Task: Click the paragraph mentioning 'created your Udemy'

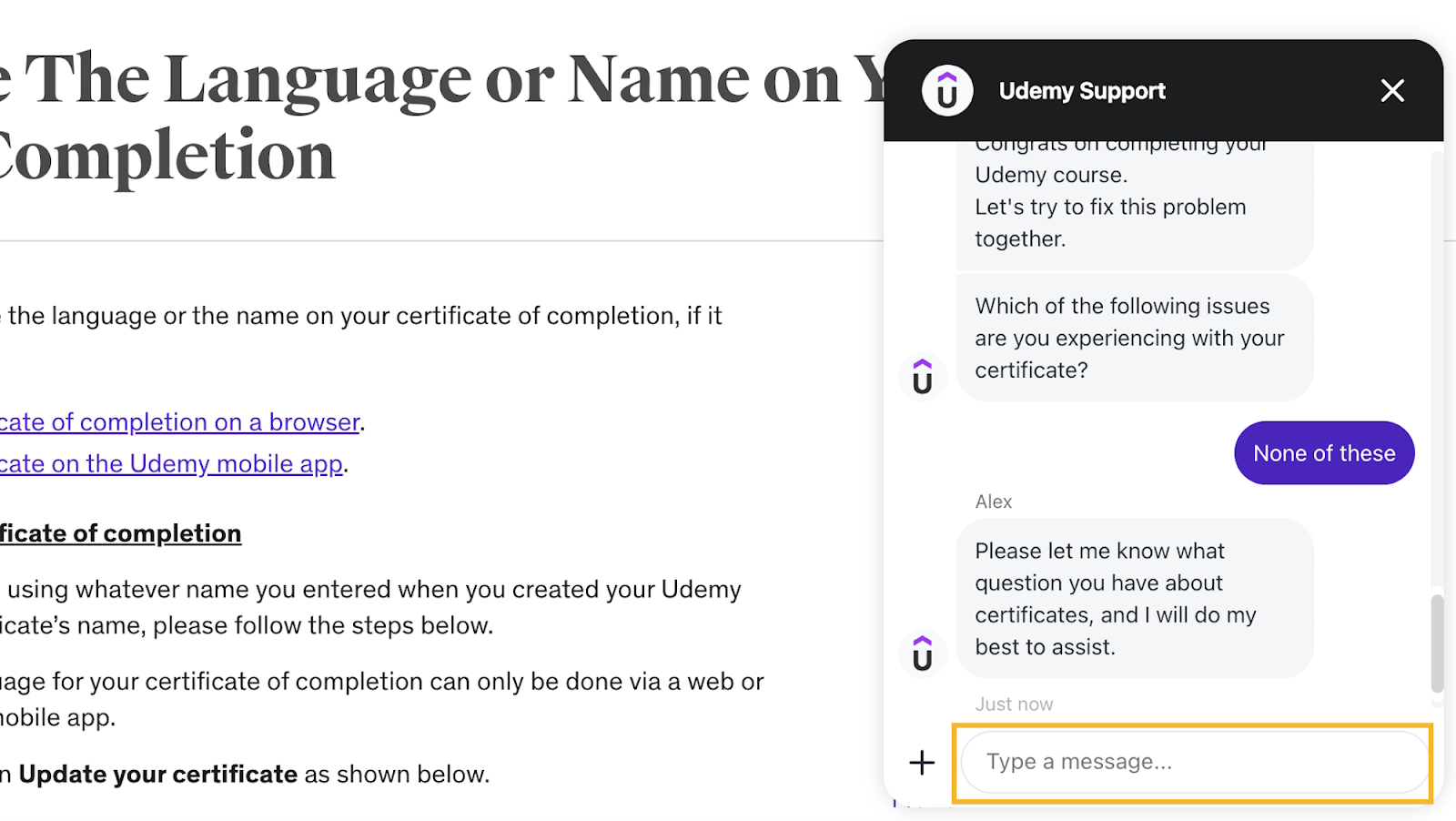Action: 371,607
